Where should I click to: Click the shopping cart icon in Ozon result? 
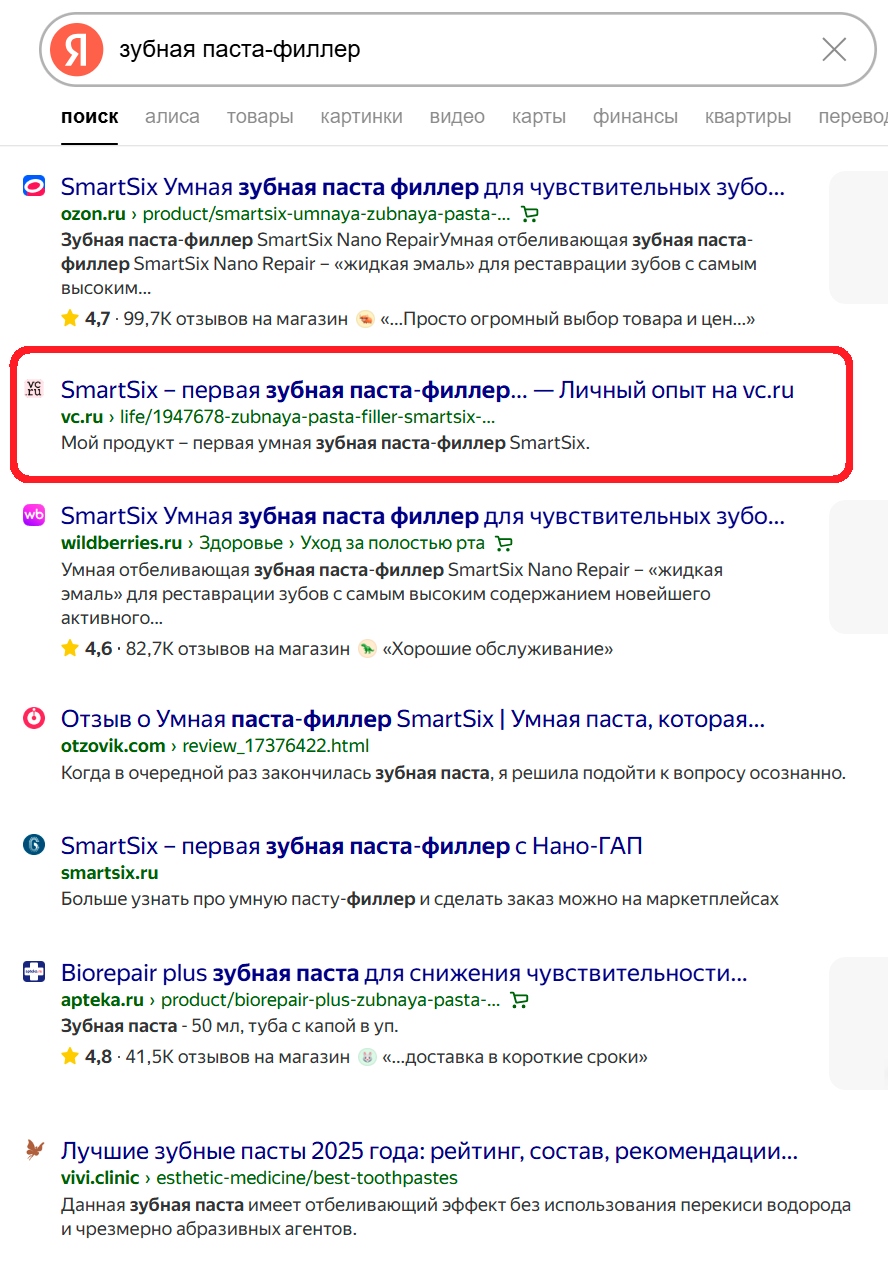pyautogui.click(x=530, y=214)
